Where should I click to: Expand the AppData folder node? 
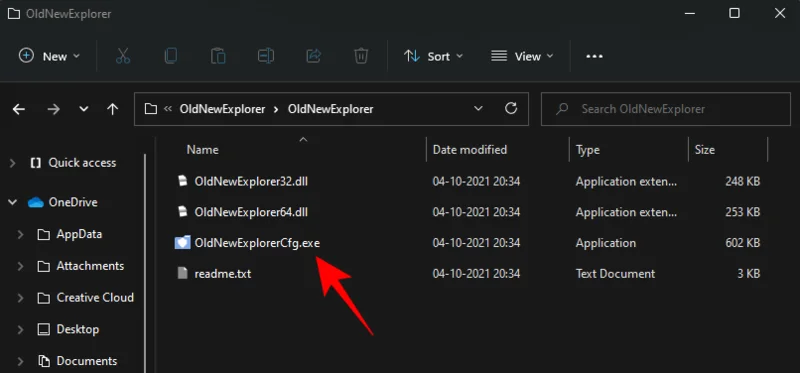point(20,234)
